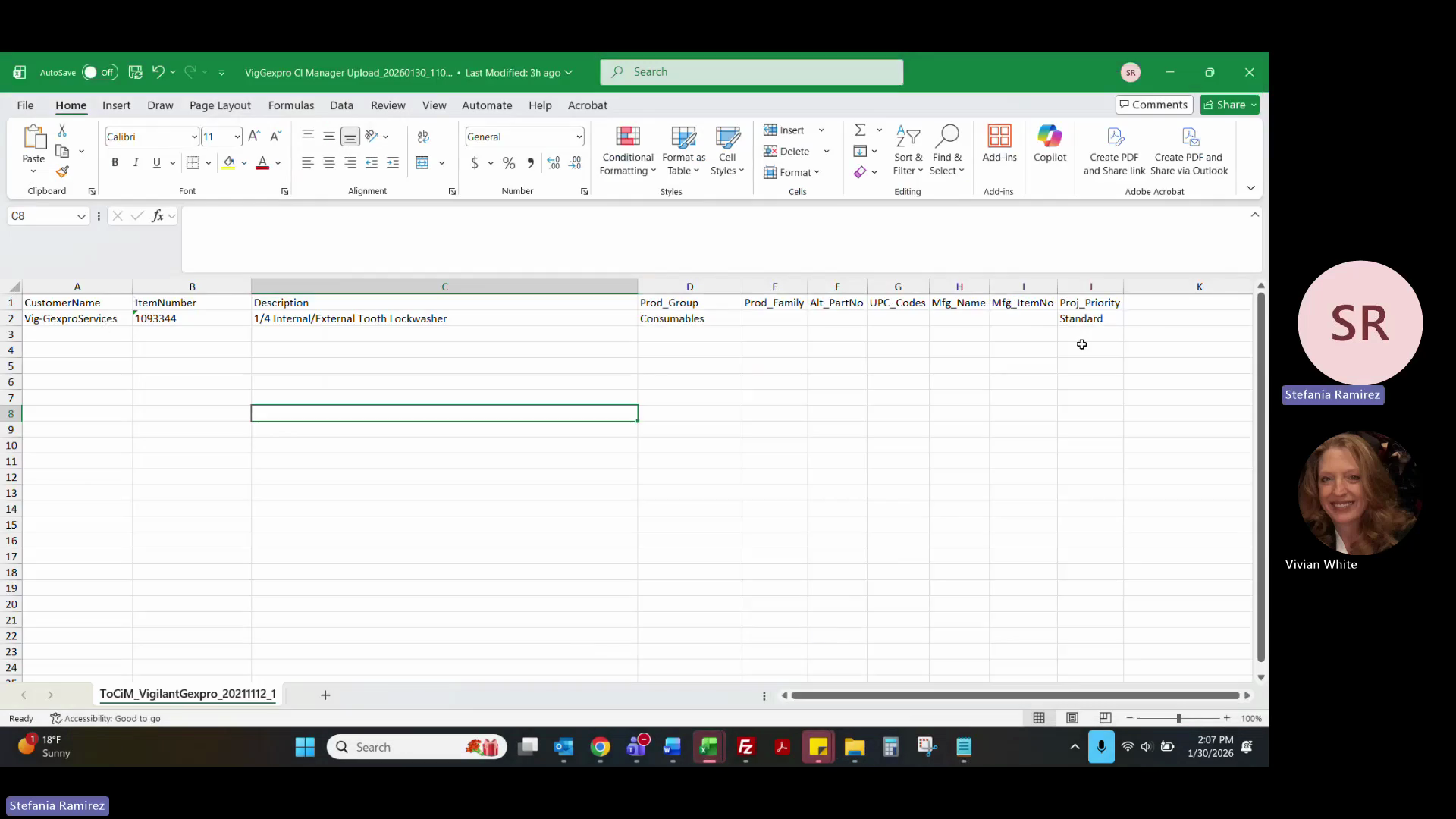1456x819 pixels.
Task: Expand the font name dropdown Calibri
Action: point(194,136)
